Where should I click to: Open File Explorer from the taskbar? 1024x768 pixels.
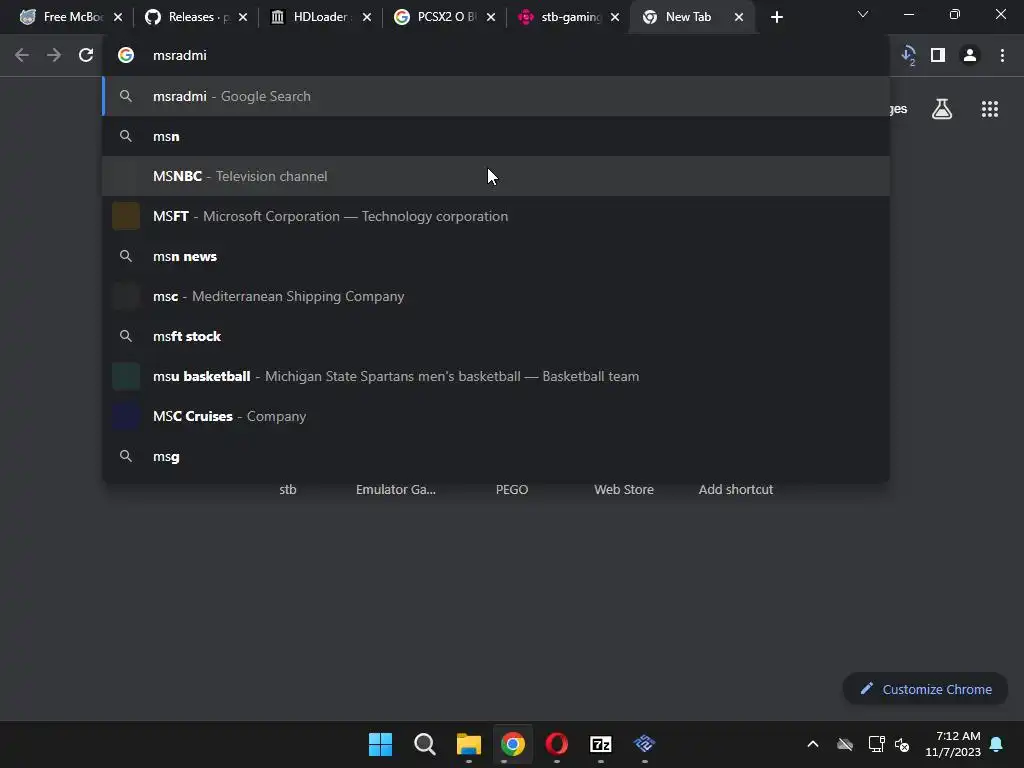click(468, 744)
